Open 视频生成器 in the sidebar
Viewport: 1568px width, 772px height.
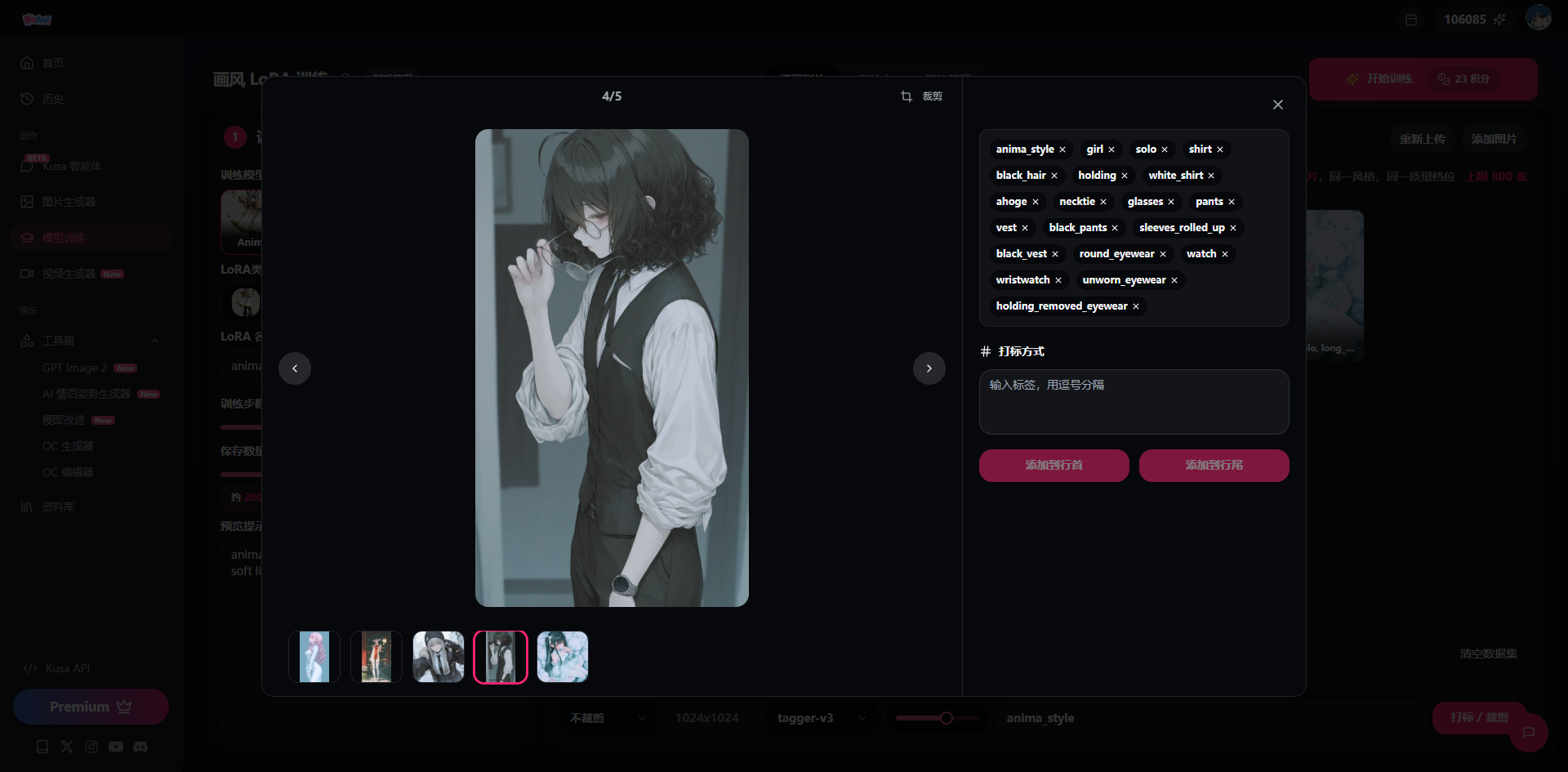point(91,274)
